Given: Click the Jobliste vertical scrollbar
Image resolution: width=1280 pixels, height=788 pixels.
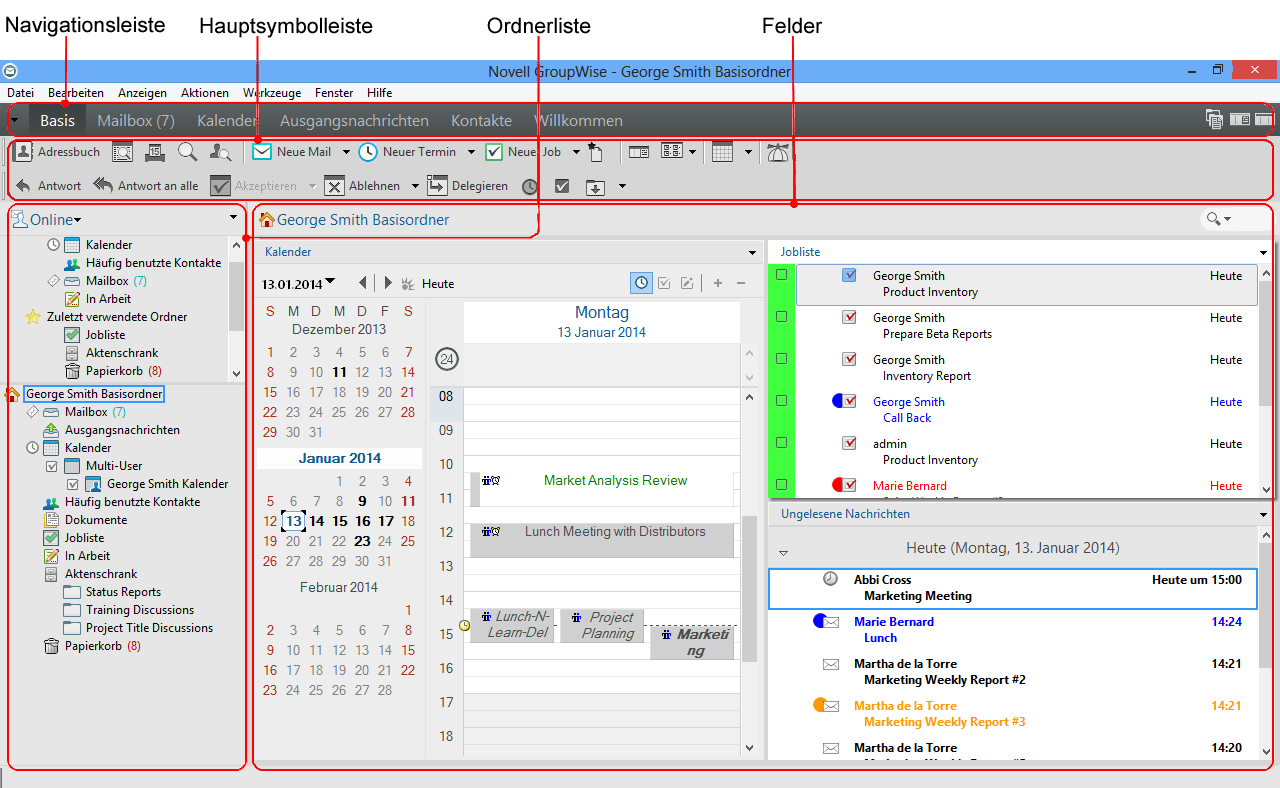Looking at the screenshot, I should pos(1264,380).
